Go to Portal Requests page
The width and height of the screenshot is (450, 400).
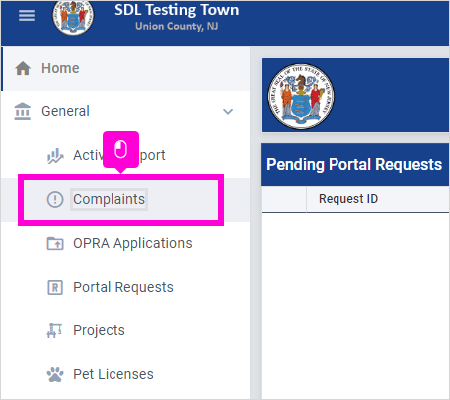[123, 287]
